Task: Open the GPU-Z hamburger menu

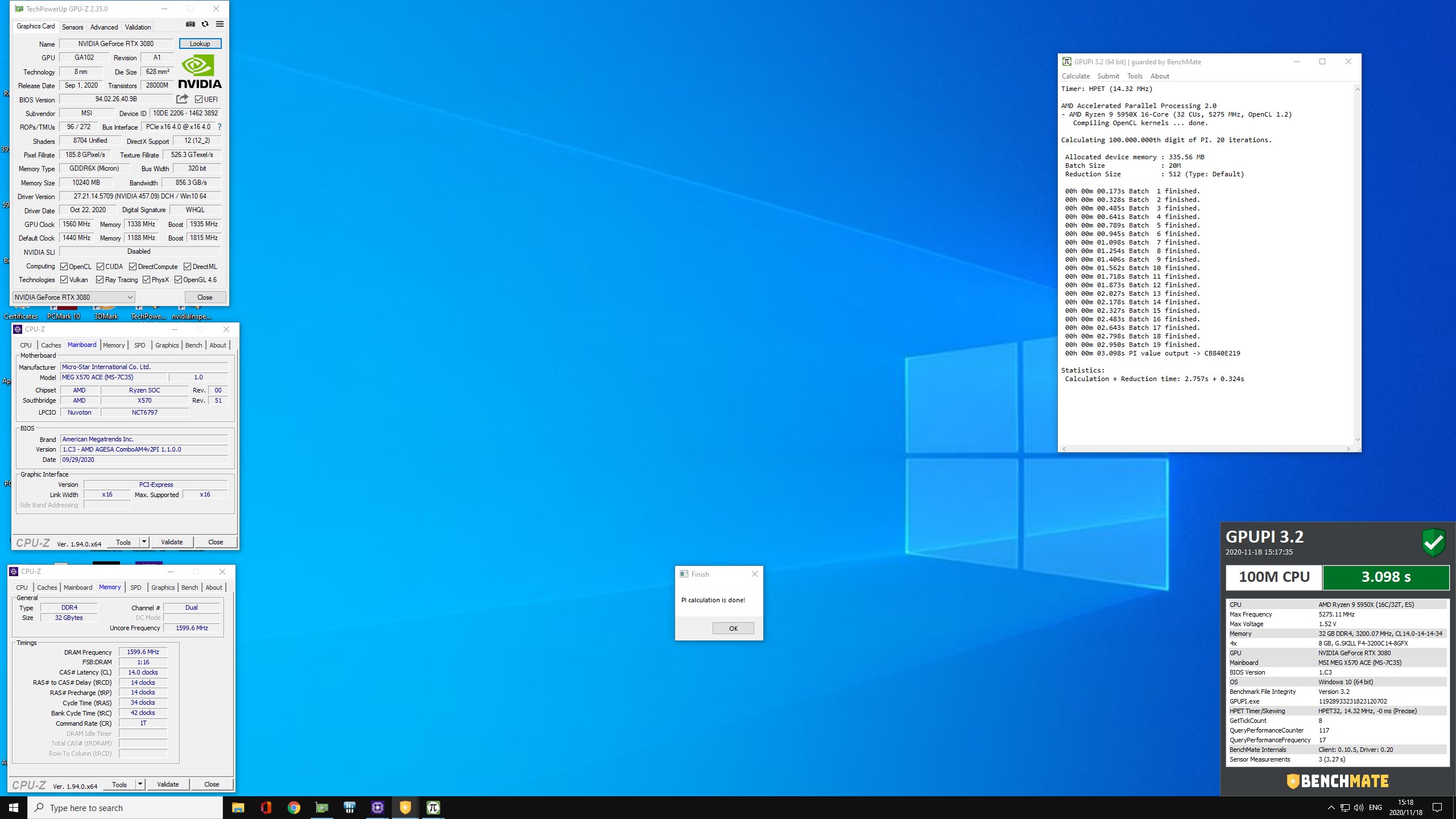Action: tap(220, 24)
